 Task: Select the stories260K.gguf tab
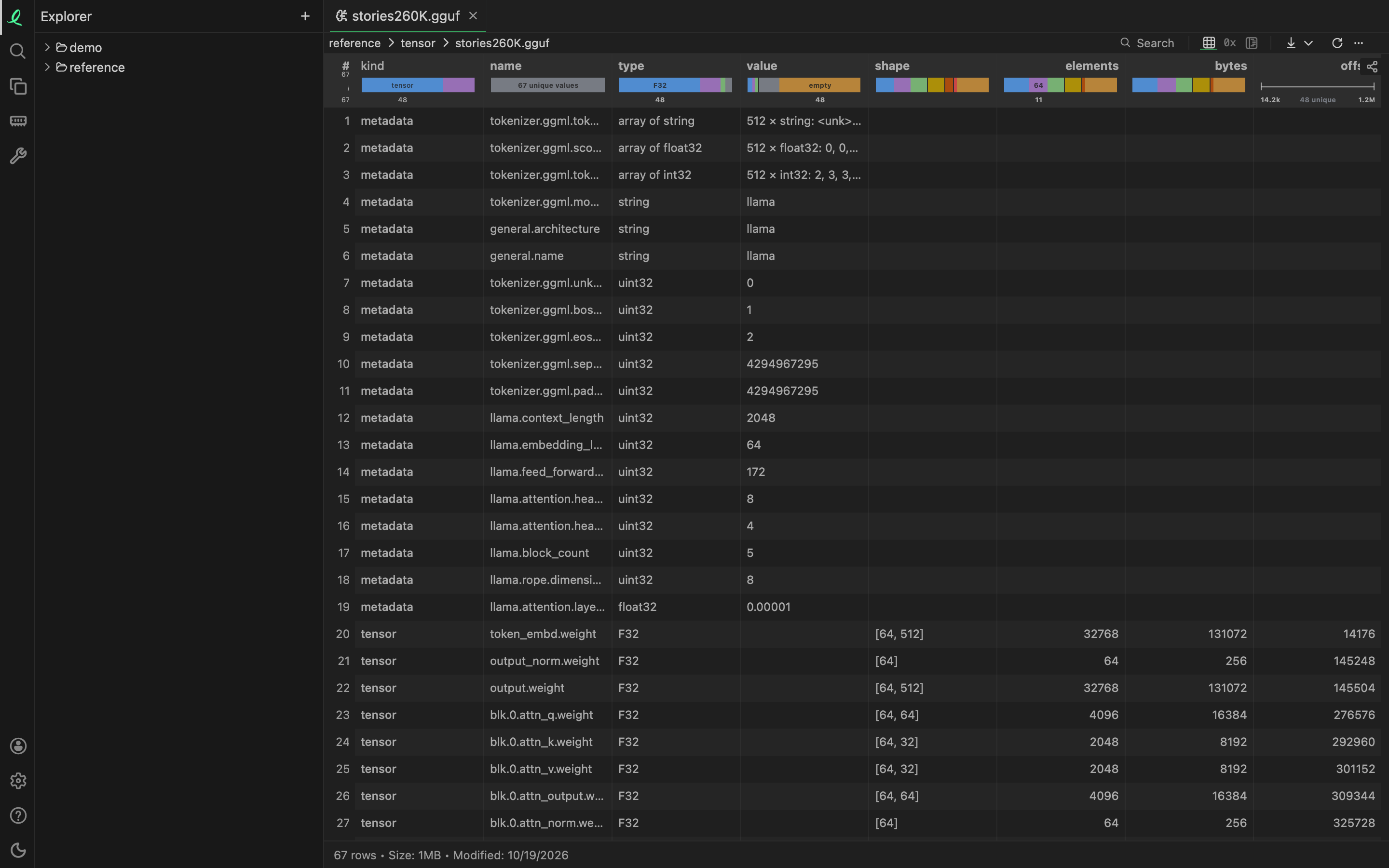pos(405,16)
